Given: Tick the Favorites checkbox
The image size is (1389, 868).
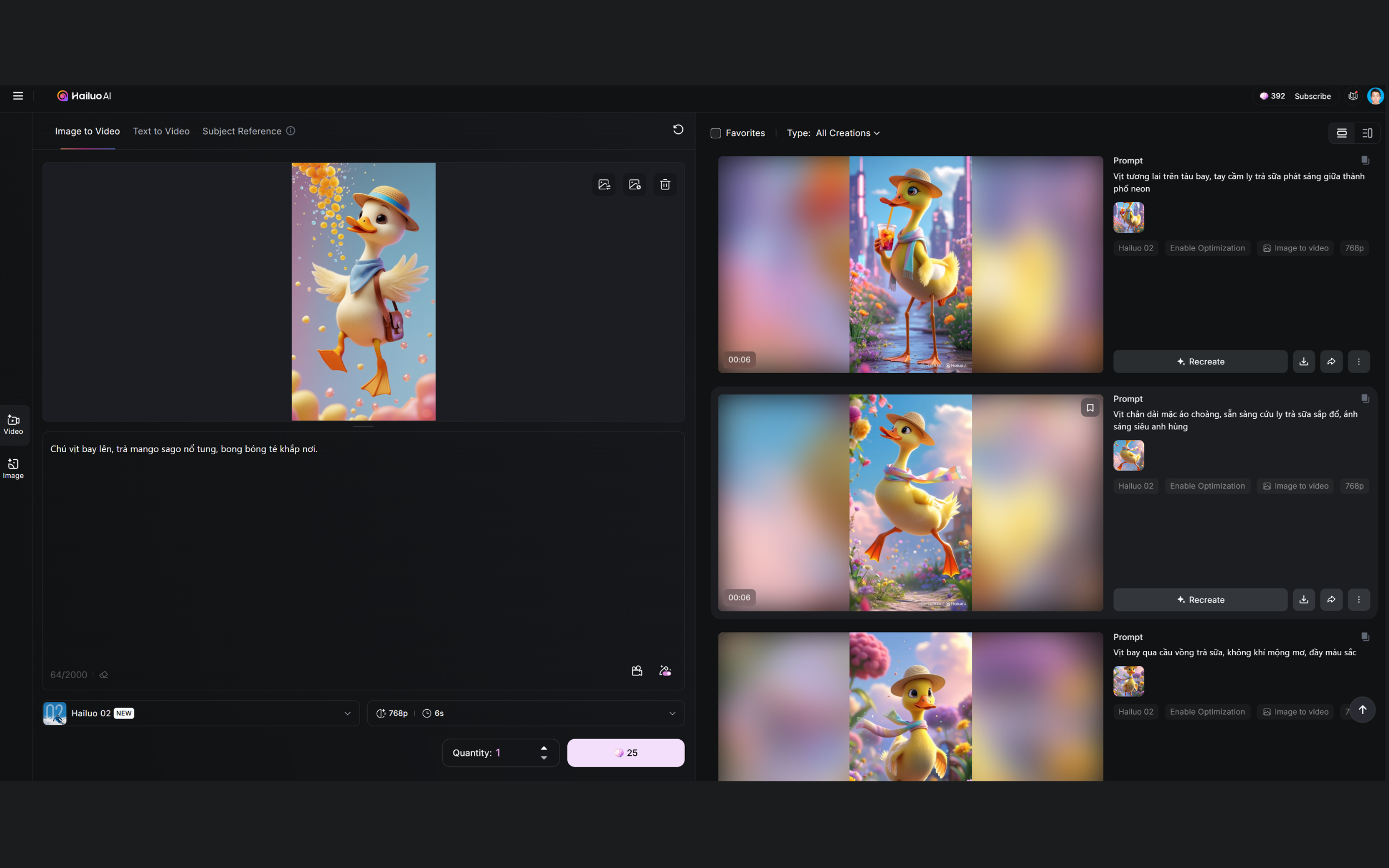Looking at the screenshot, I should click(716, 133).
